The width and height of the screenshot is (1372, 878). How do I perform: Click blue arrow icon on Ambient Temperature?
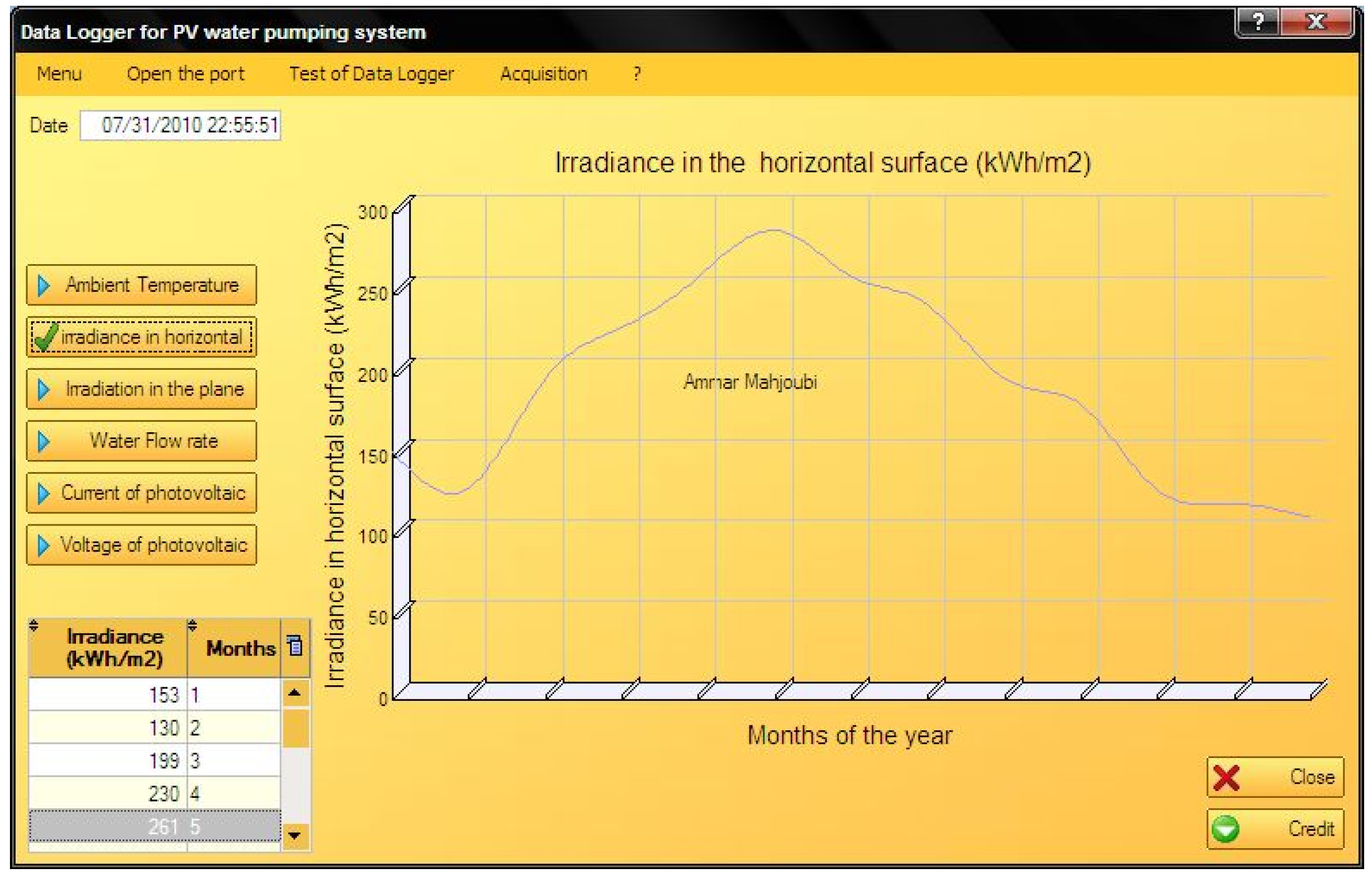click(x=43, y=285)
